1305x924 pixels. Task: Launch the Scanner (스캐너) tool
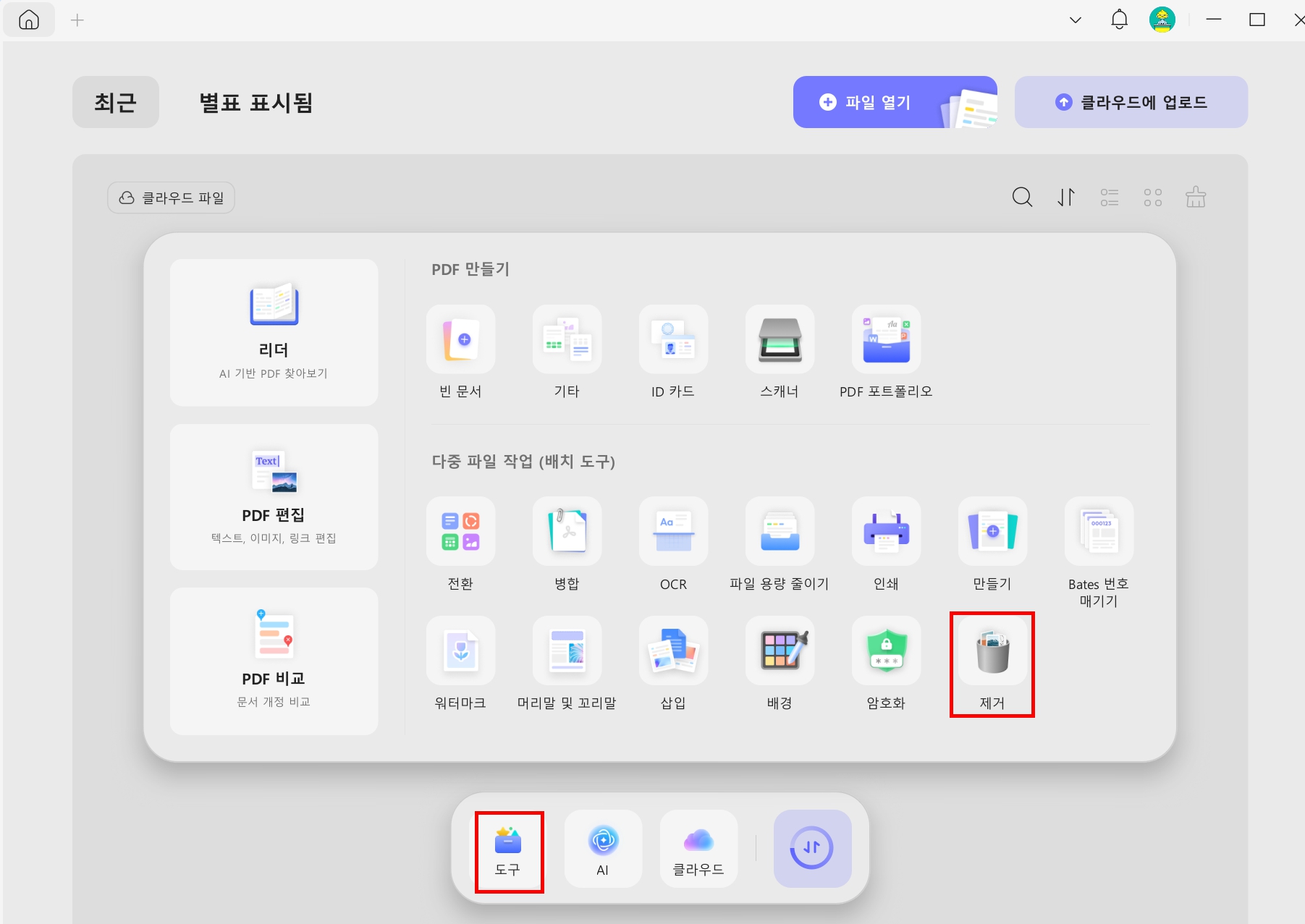780,339
